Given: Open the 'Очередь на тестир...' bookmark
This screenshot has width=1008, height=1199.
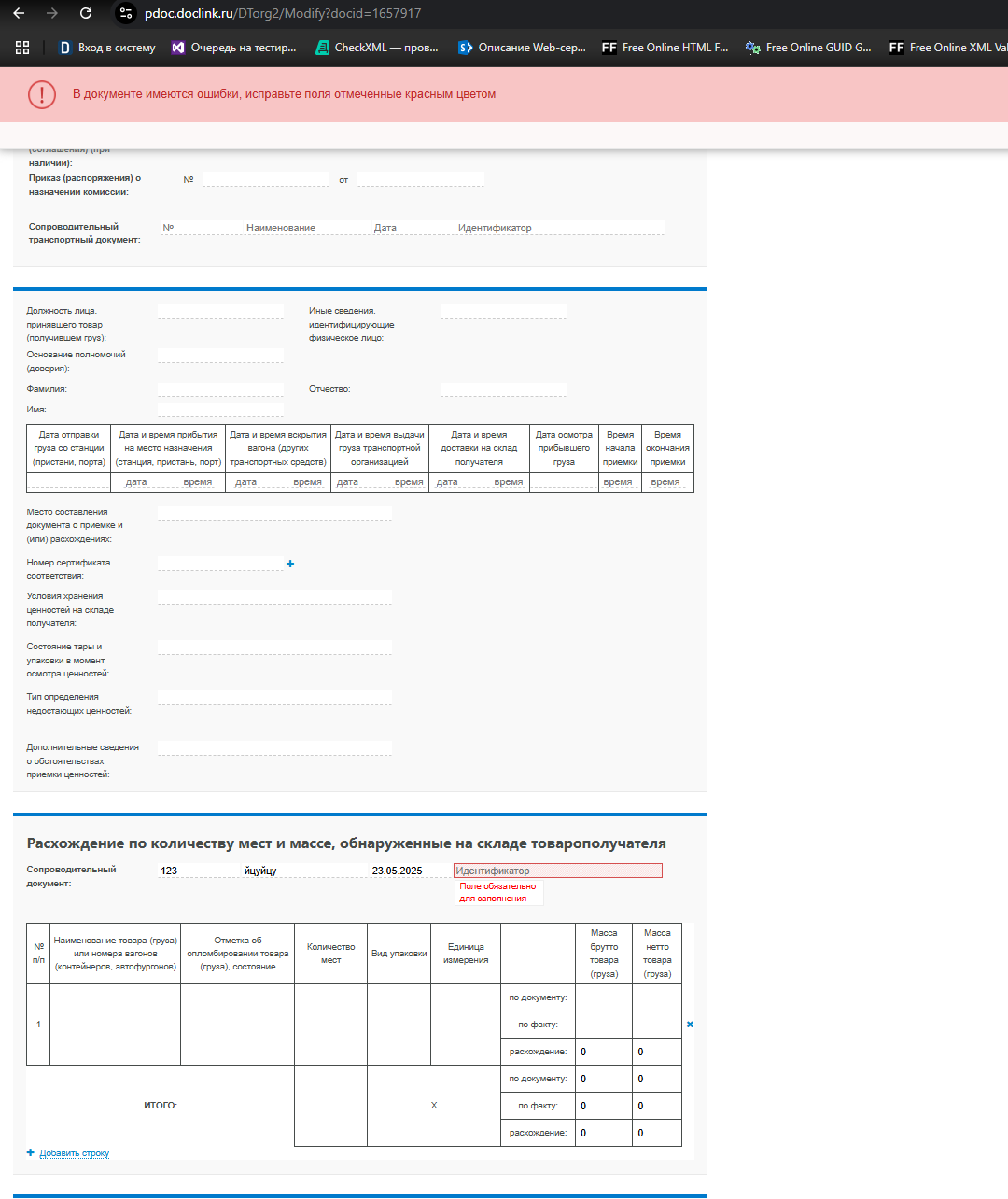Looking at the screenshot, I should [233, 48].
